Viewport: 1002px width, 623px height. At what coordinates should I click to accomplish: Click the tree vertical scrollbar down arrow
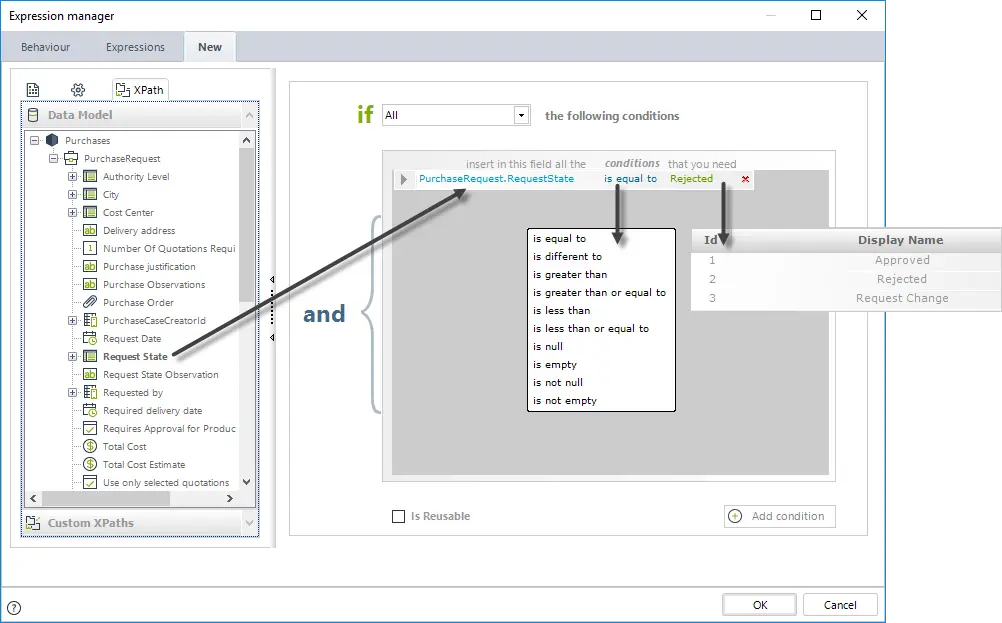(x=247, y=482)
